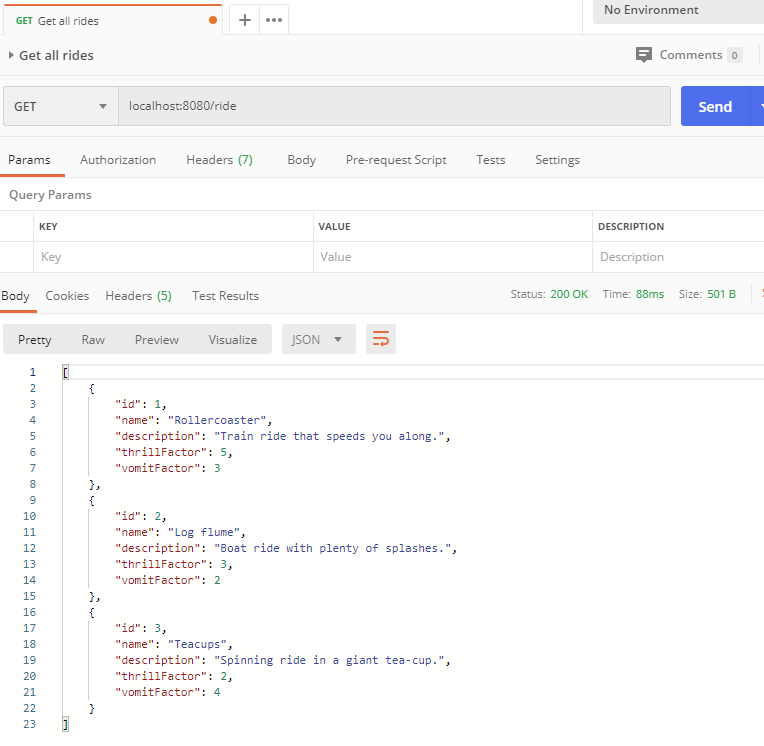Screen dimensions: 764x746
Task: Select the Pre-request Script tab
Action: click(396, 160)
